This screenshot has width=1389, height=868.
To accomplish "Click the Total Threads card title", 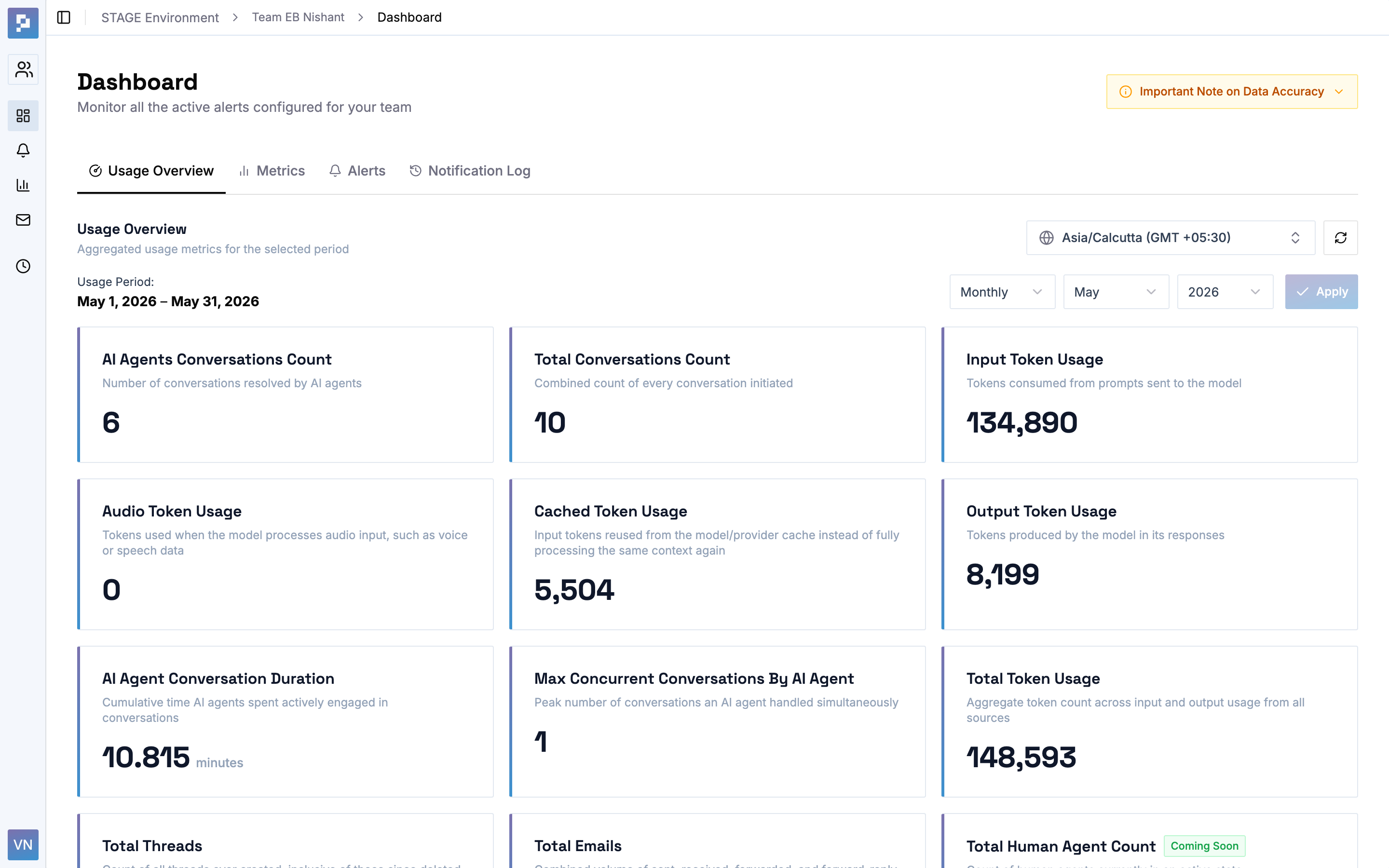I will coord(152,846).
